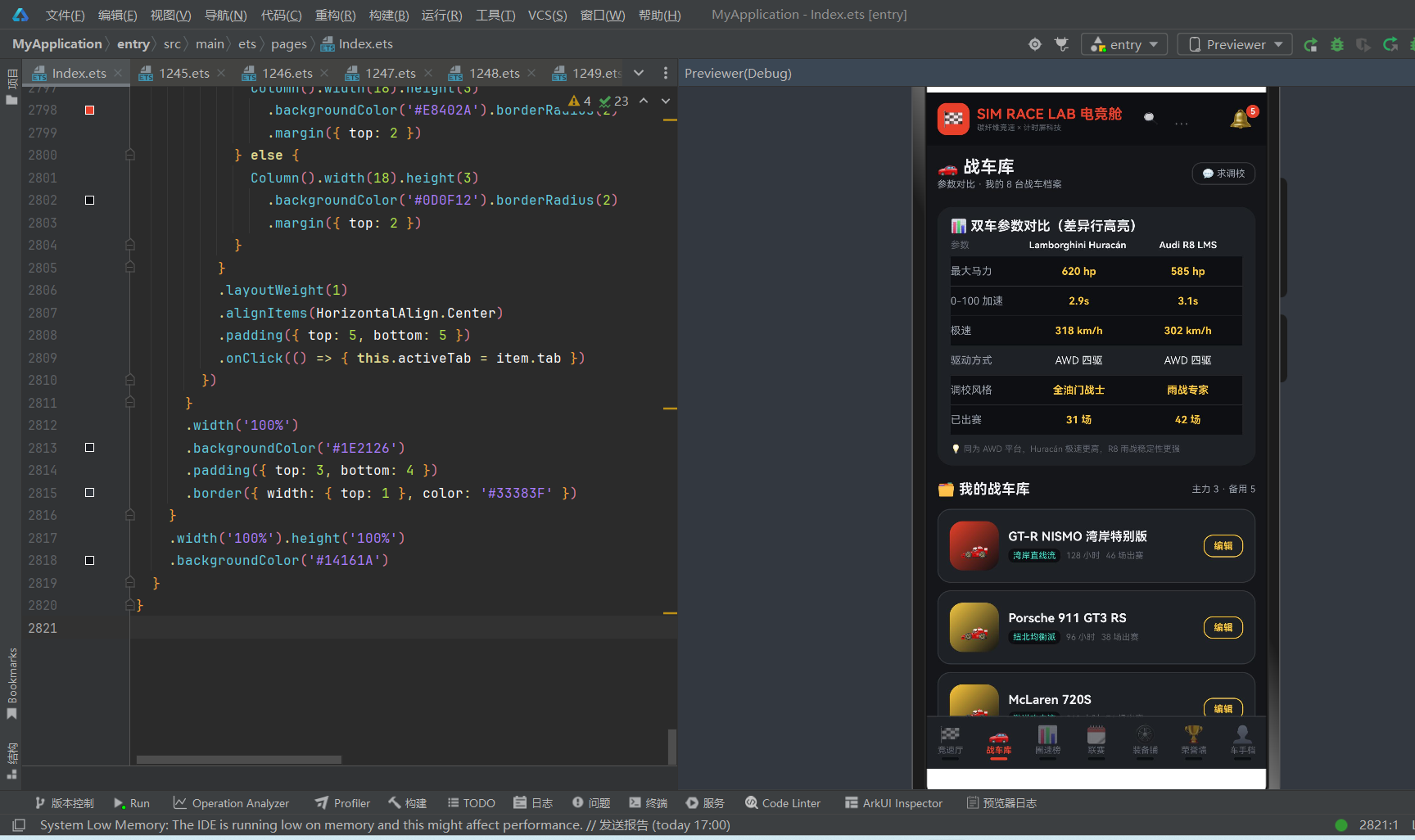Click the locate target icon in top toolbar
This screenshot has height=840, width=1415.
(x=1035, y=44)
